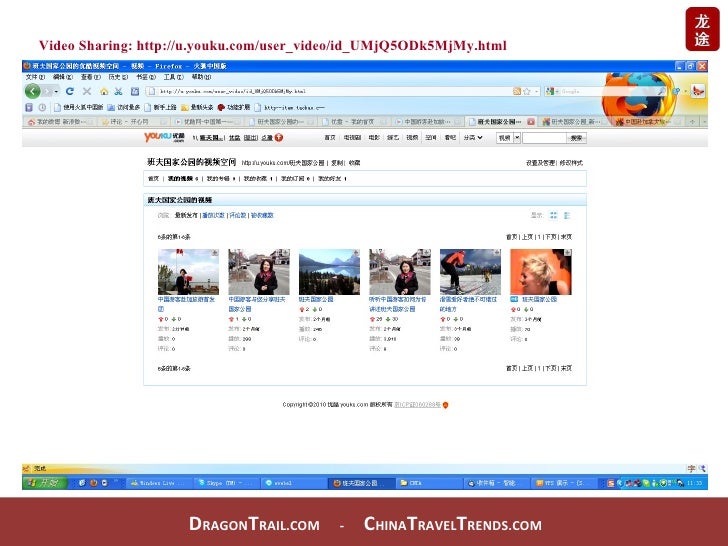Click the magnifier in the Google search box
This screenshot has height=546, width=728.
661,91
